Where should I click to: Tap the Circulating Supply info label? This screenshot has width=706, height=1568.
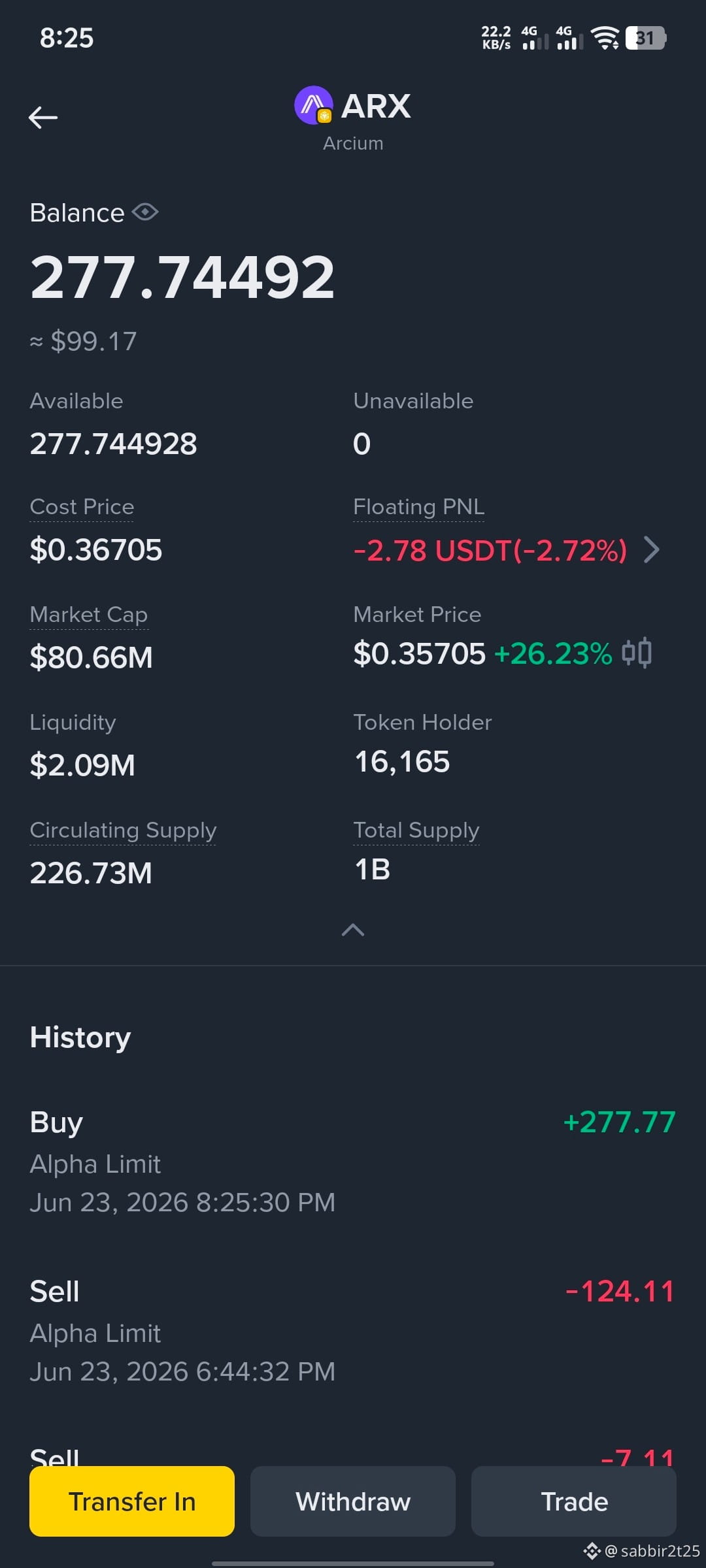tap(123, 830)
